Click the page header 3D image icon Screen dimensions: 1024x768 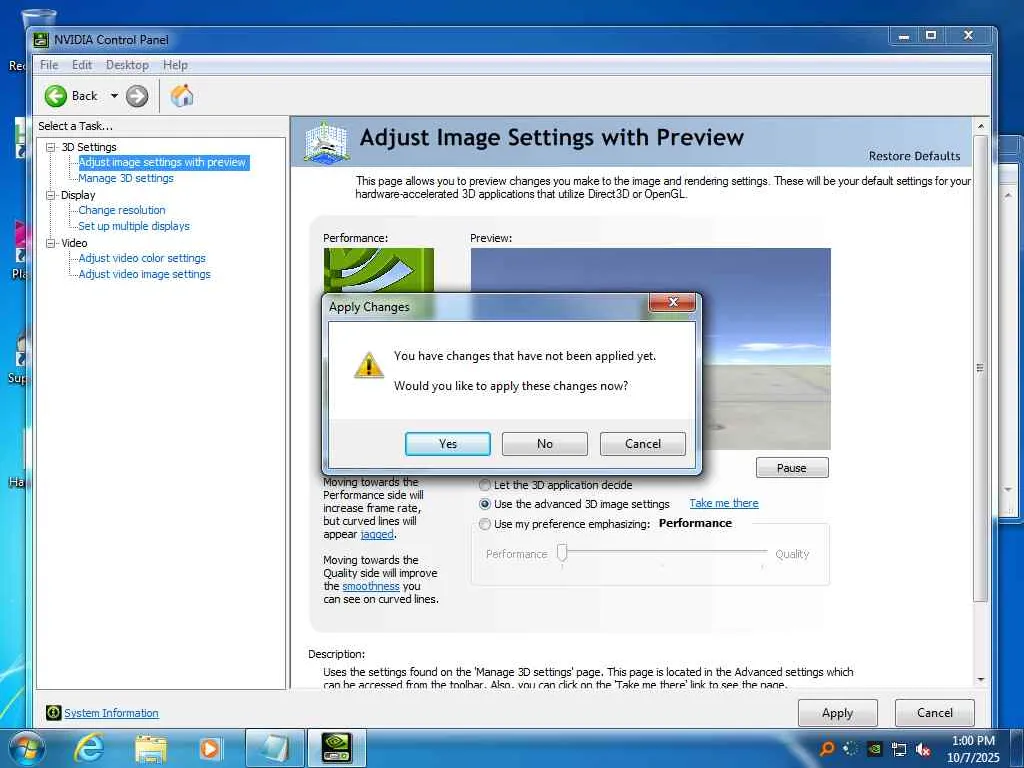tap(327, 142)
